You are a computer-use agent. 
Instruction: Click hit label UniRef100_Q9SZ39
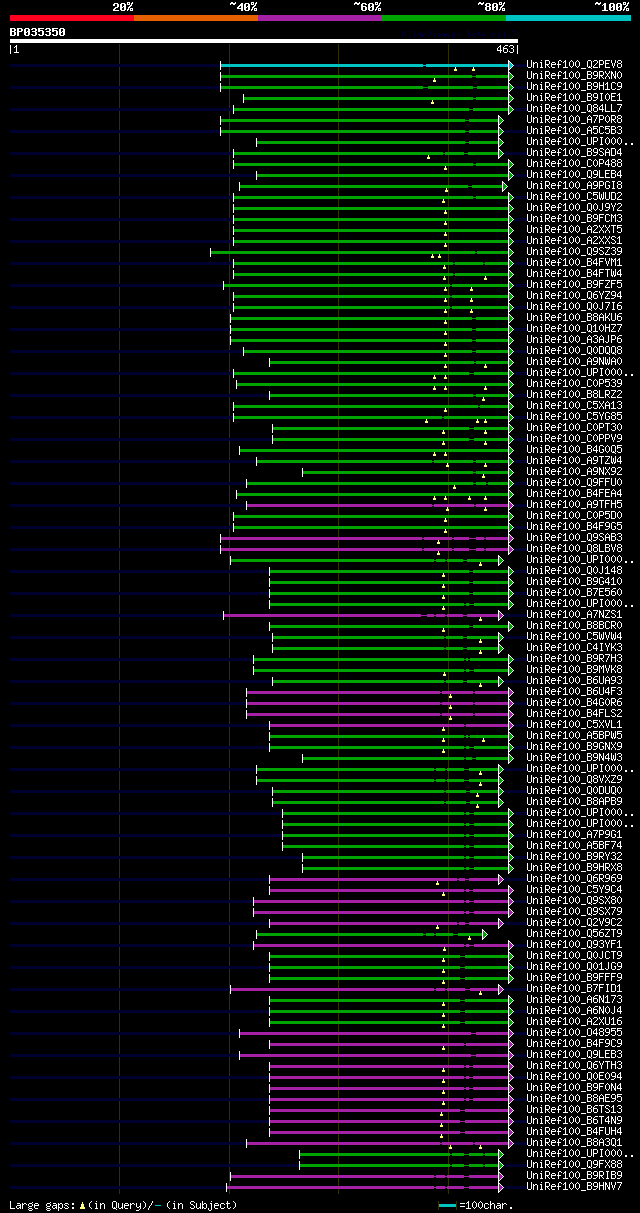(x=574, y=252)
